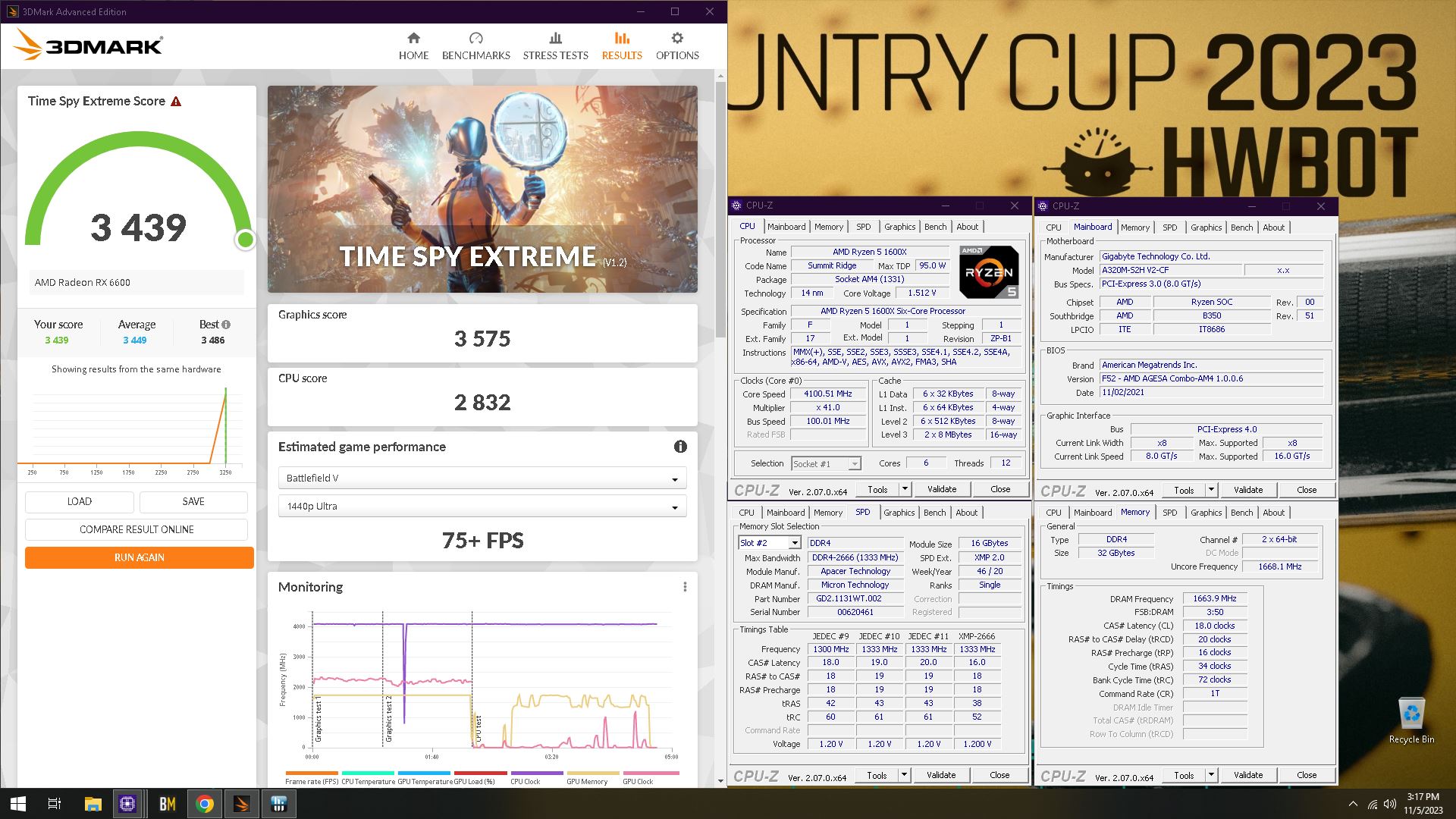Show hidden system tray icons
1456x819 pixels.
[1353, 804]
